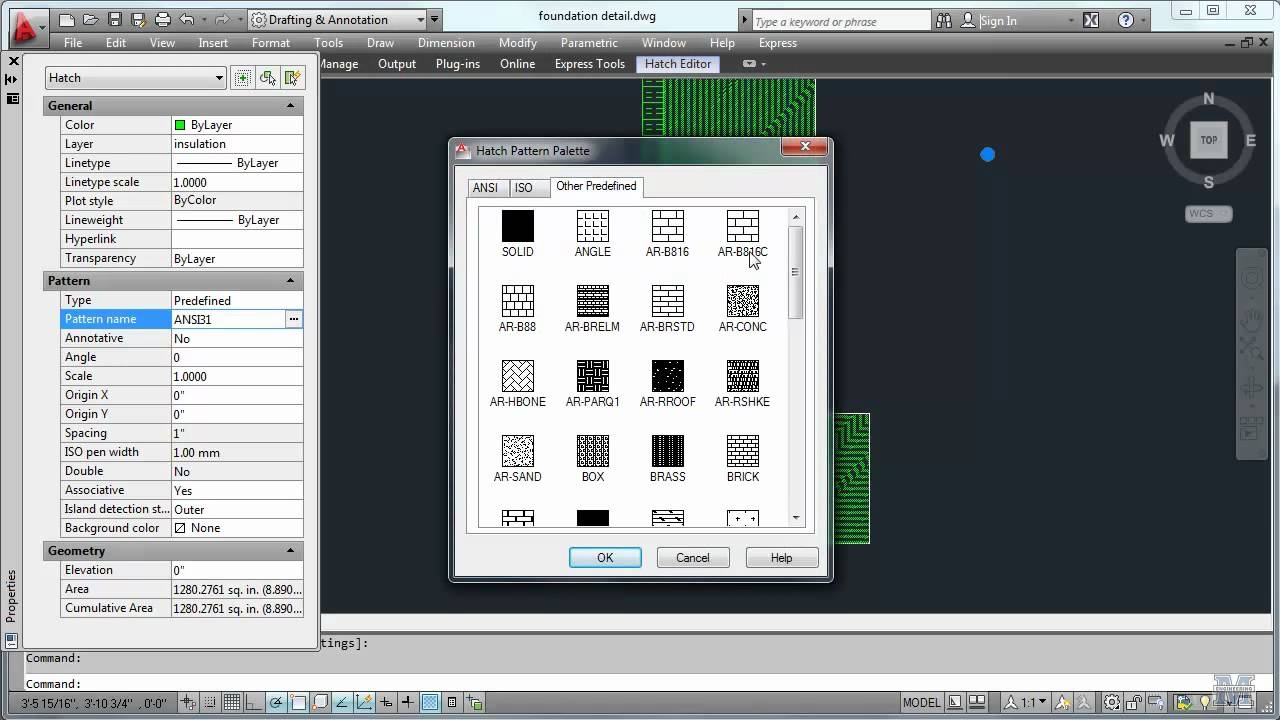Image resolution: width=1280 pixels, height=720 pixels.
Task: Toggle Annotative property for the hatch
Action: click(237, 338)
